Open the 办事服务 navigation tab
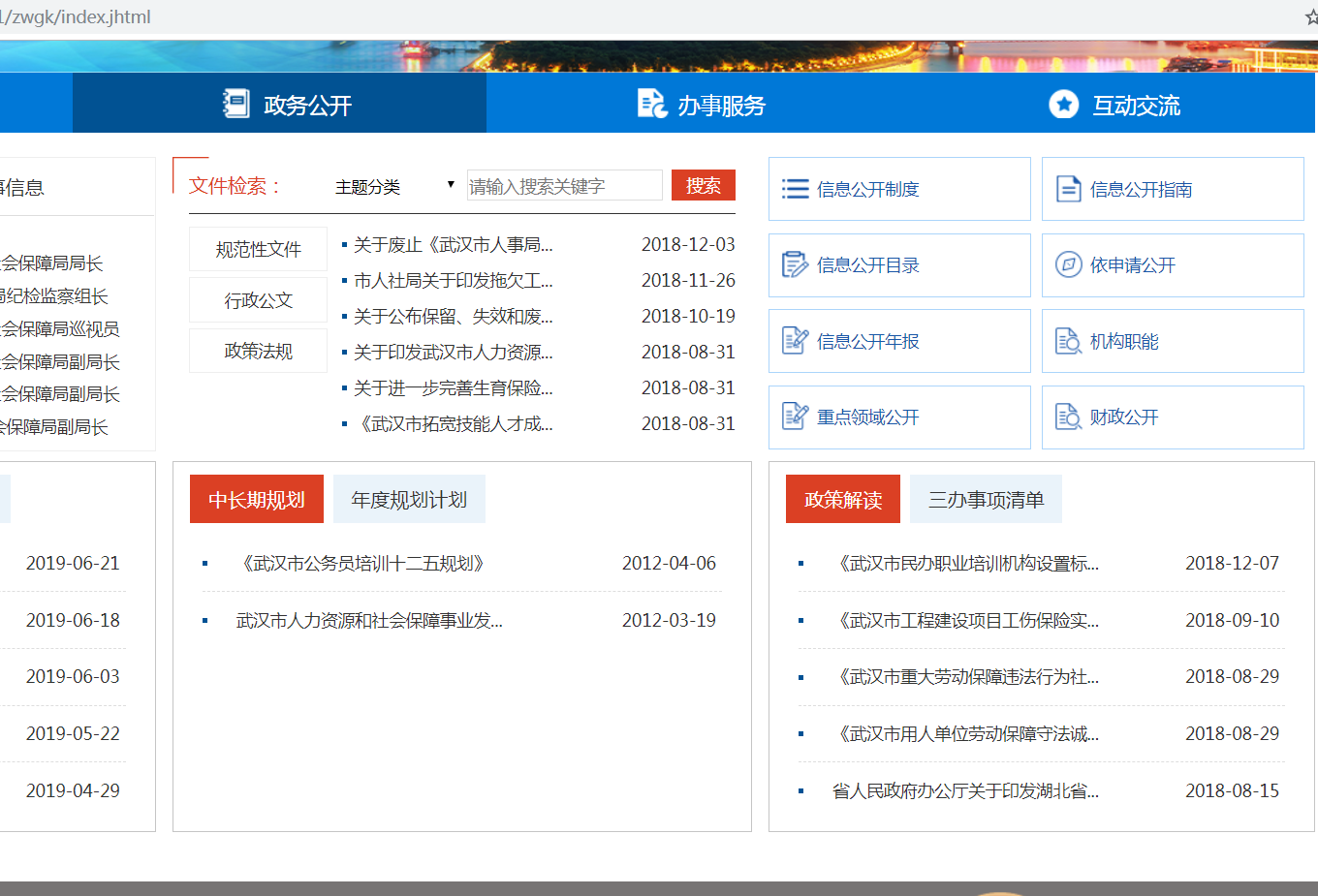The width and height of the screenshot is (1318, 896). (x=702, y=105)
